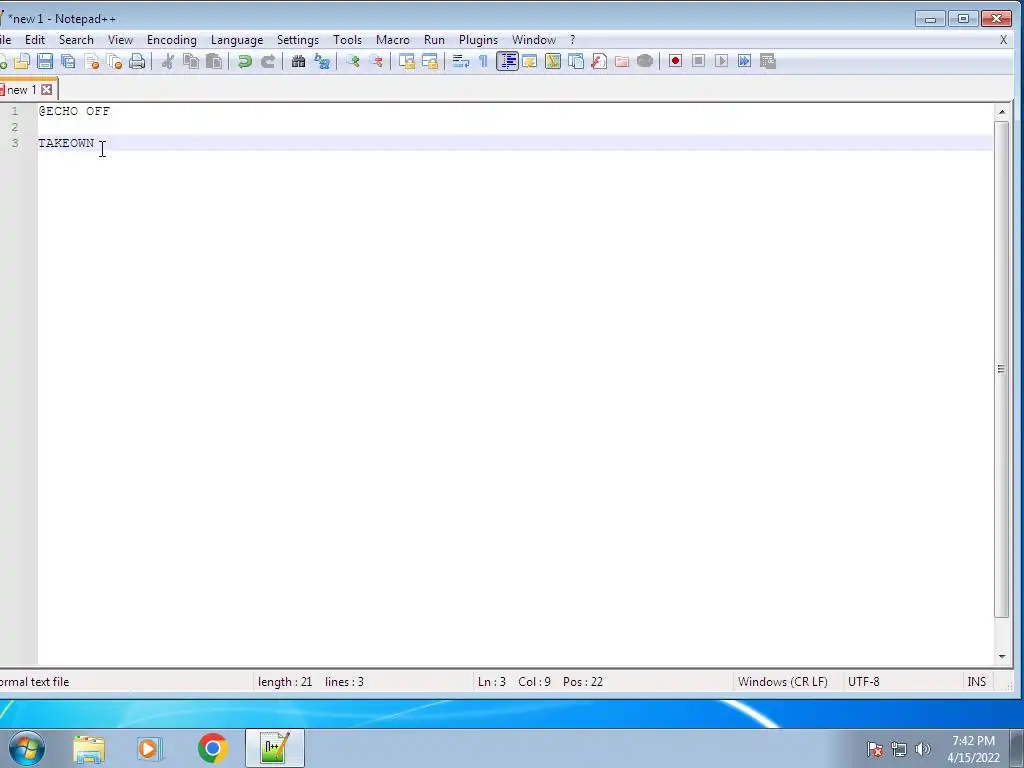Screen dimensions: 1024x768
Task: Click the TAKEOWN text on line 3
Action: point(66,143)
